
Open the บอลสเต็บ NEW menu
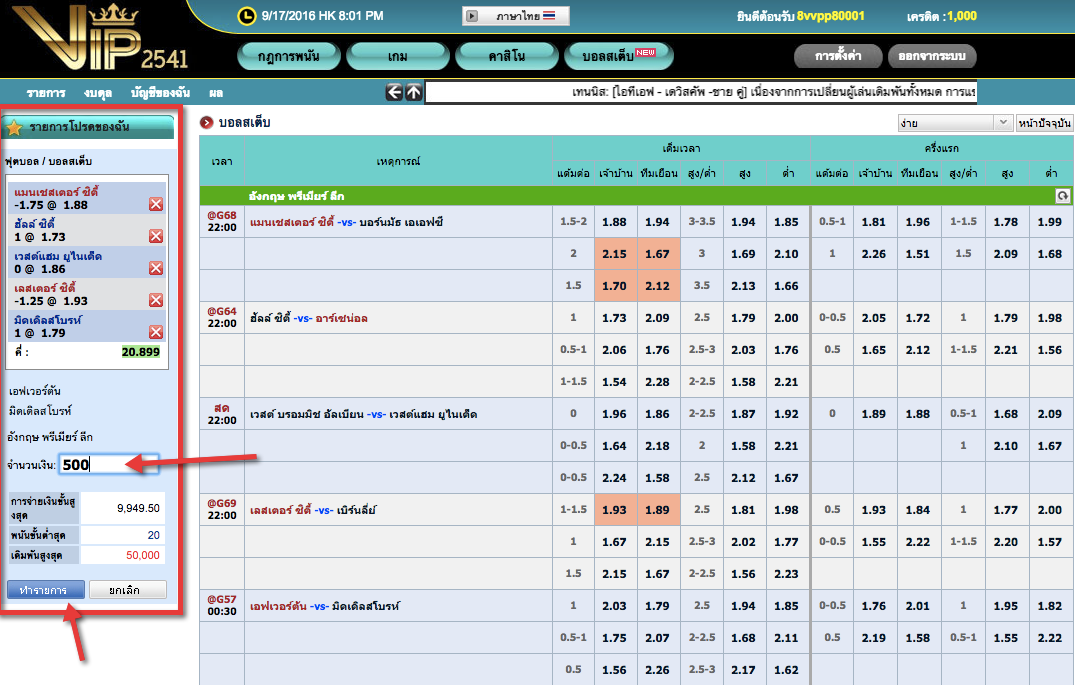[x=618, y=56]
